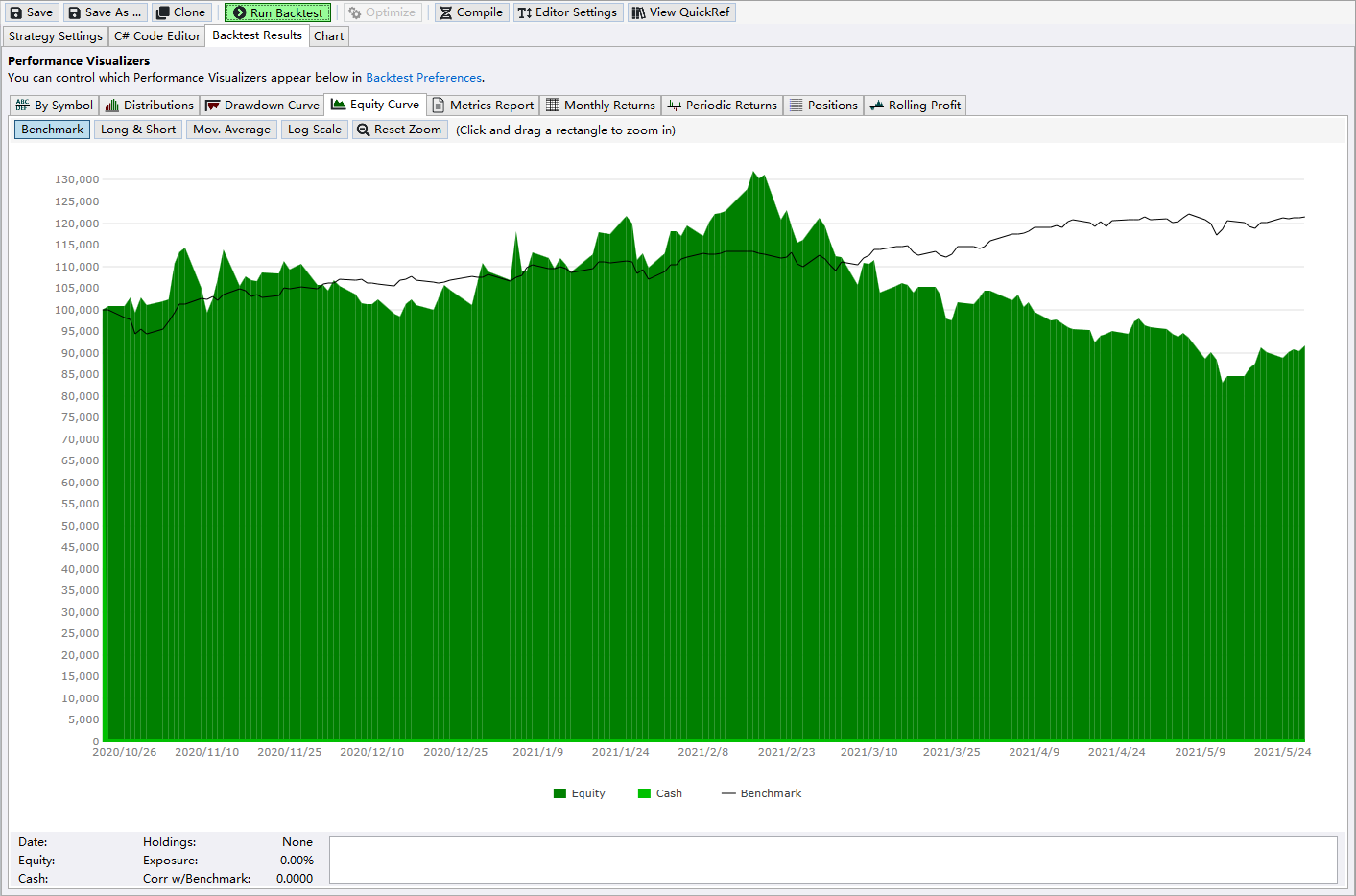Click the Clone strategy button
Viewport: 1356px width, 896px height.
[180, 12]
